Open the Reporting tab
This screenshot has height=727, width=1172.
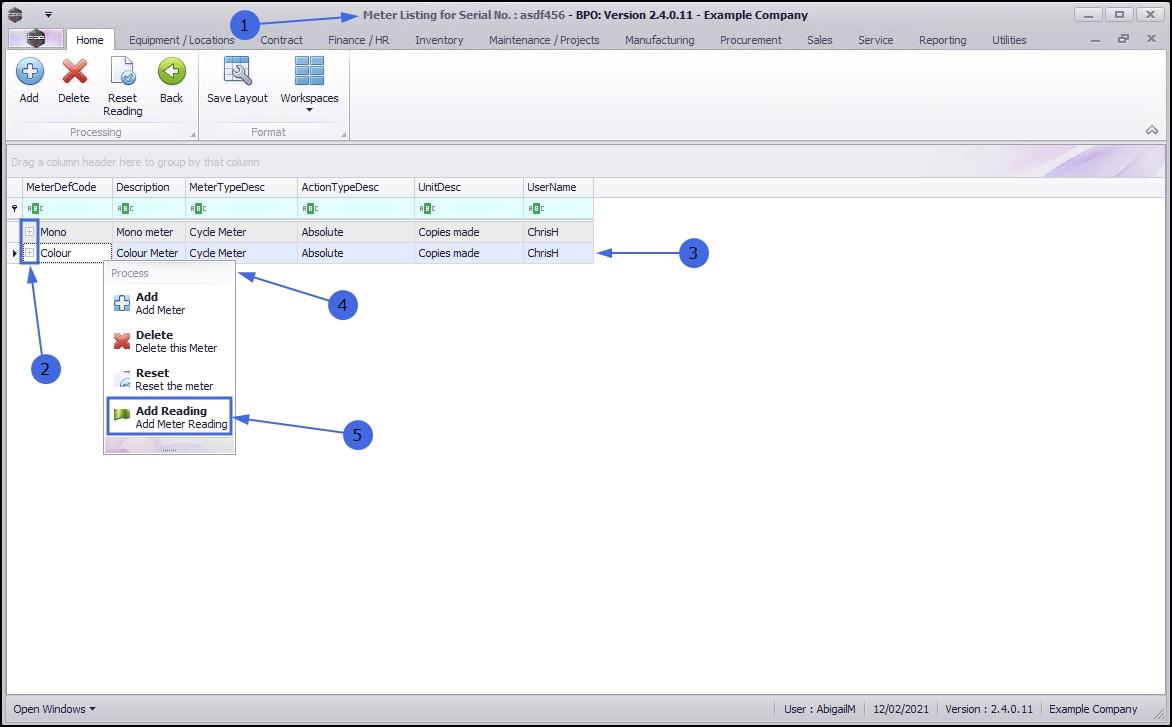pyautogui.click(x=943, y=40)
